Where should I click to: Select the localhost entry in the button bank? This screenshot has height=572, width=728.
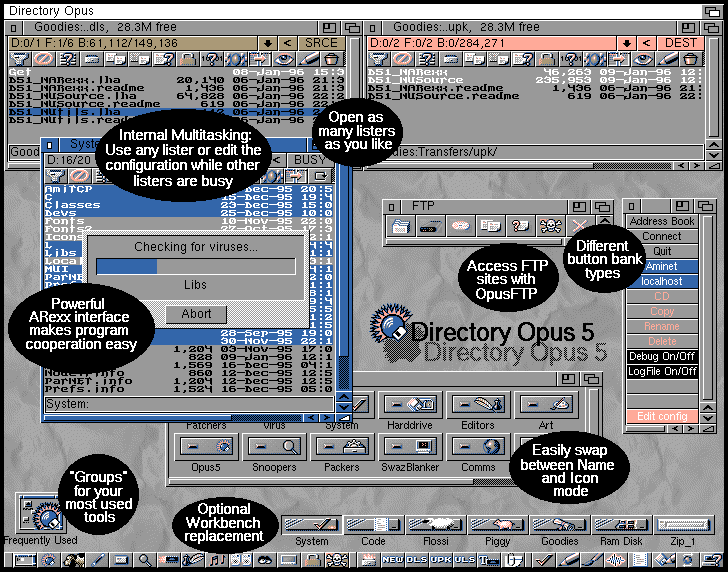[x=662, y=281]
